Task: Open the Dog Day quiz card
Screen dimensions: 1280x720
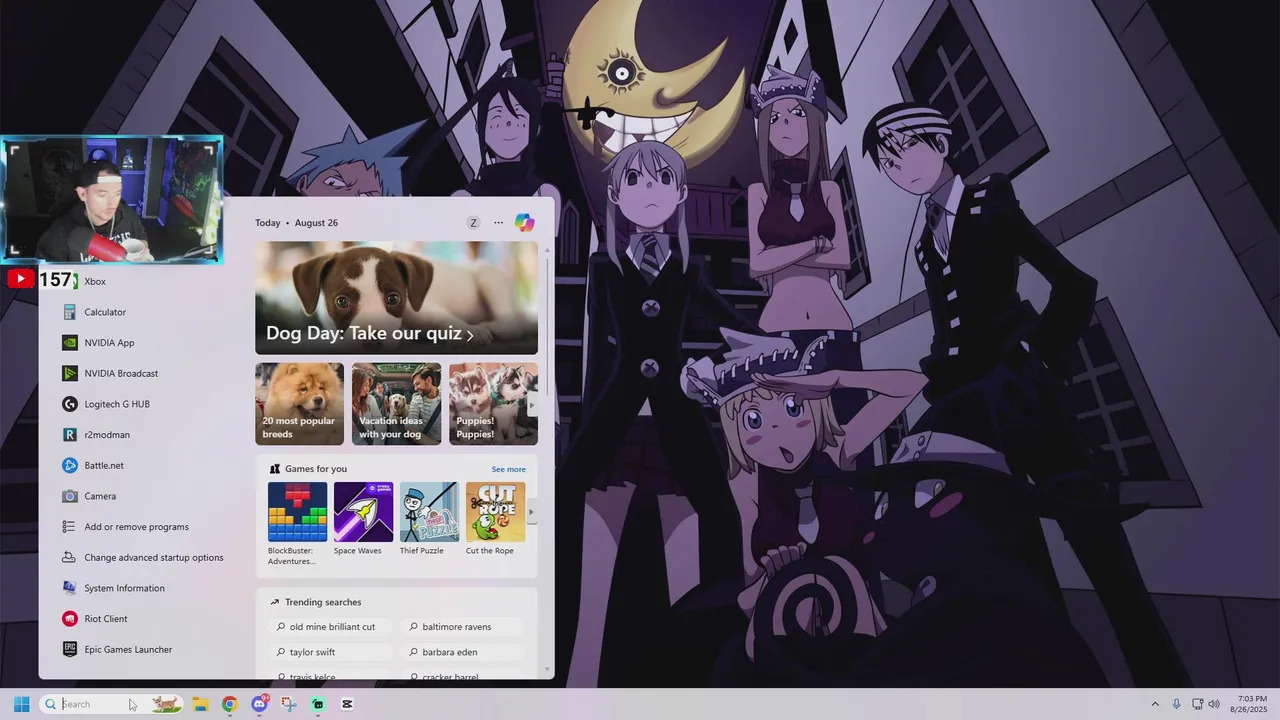Action: [396, 298]
